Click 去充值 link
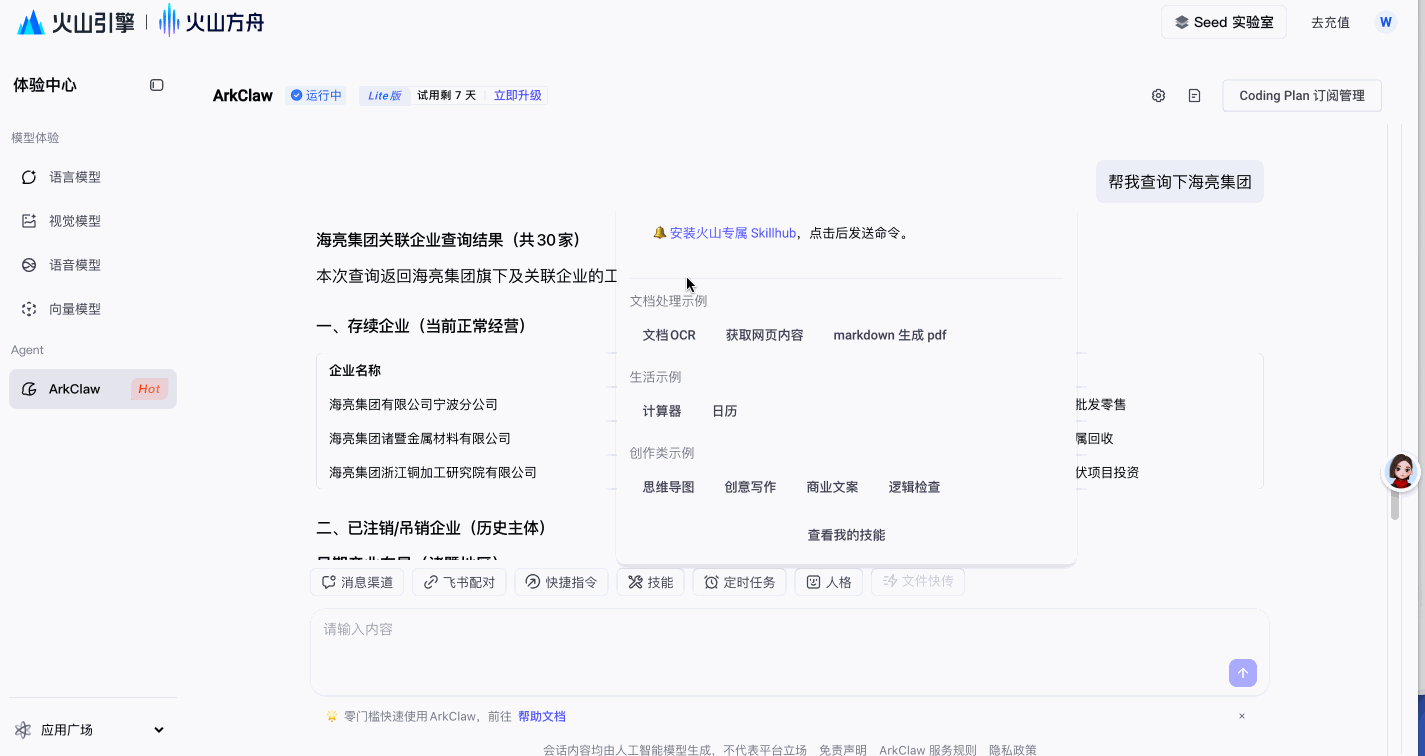The image size is (1425, 756). pos(1330,22)
